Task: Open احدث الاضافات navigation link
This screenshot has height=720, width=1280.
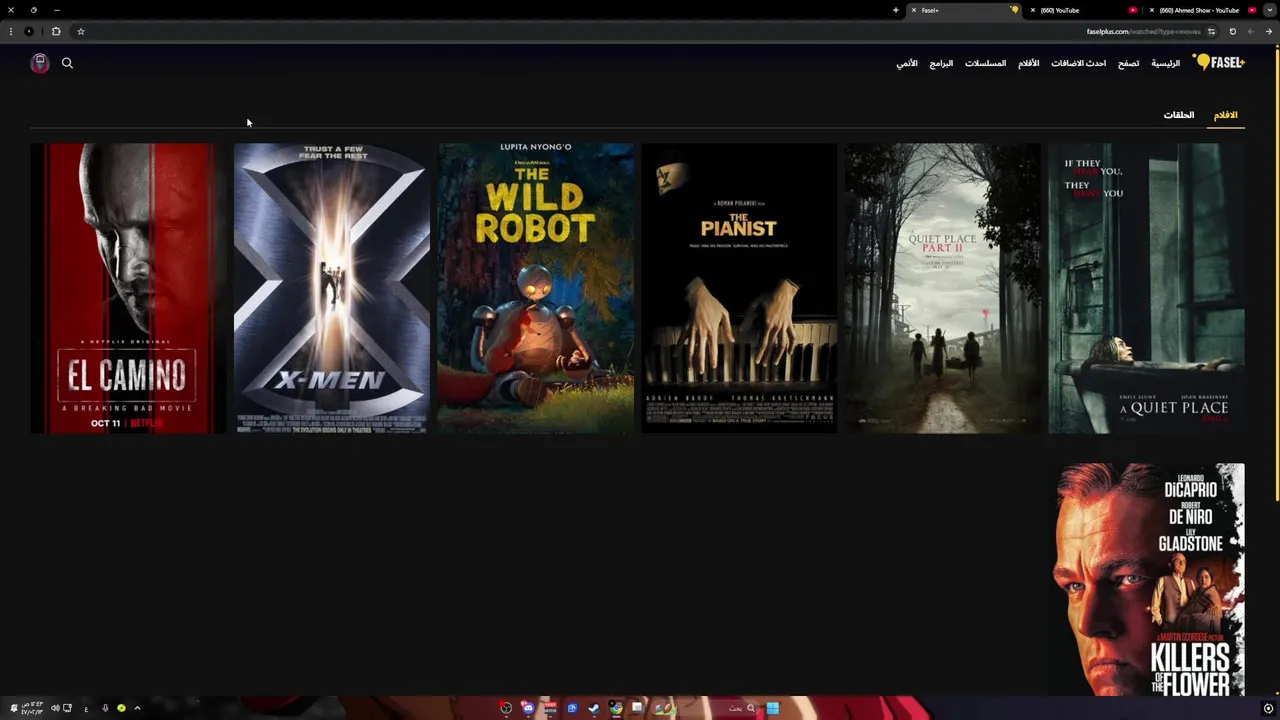Action: (1078, 63)
